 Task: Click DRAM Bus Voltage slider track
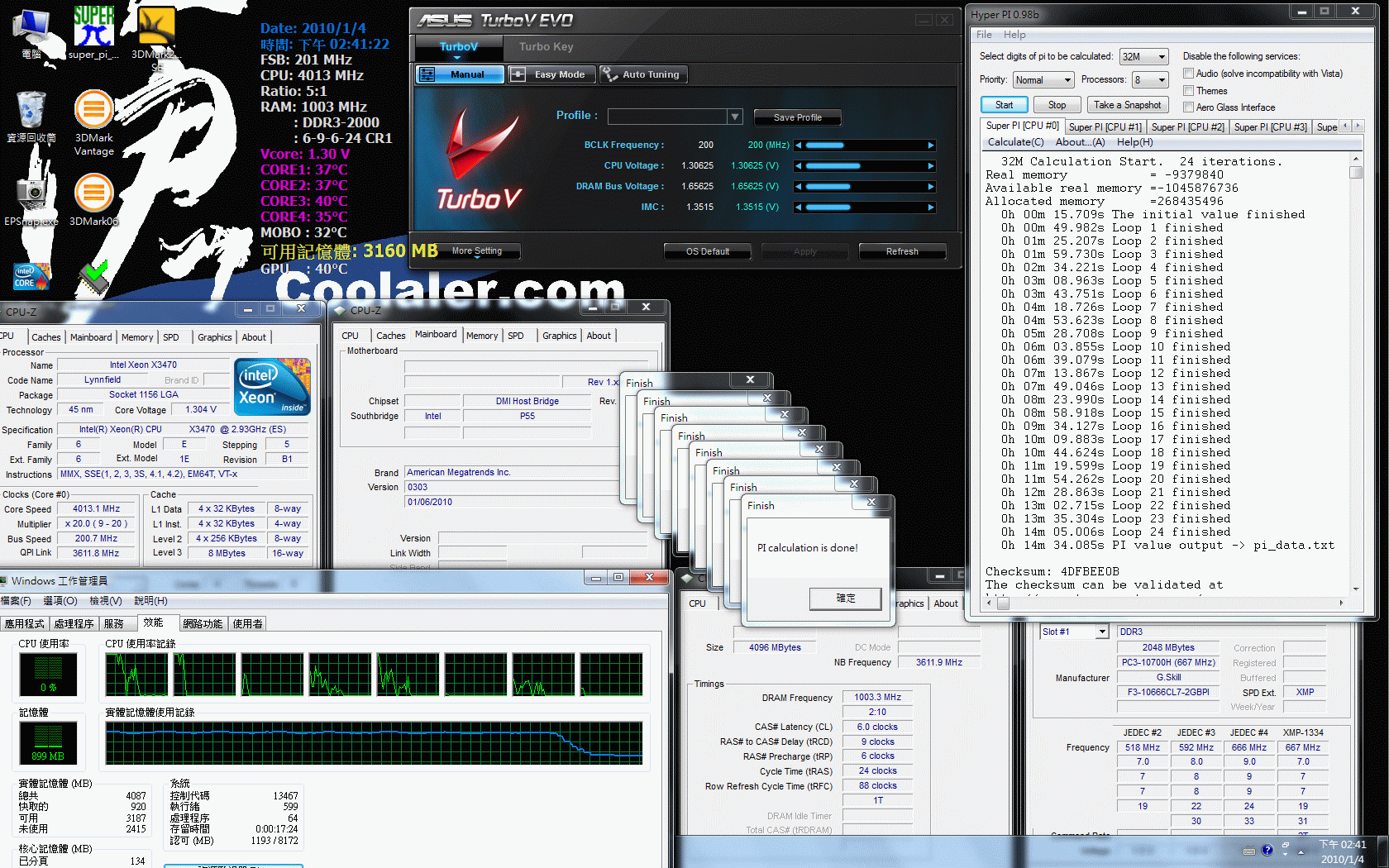pyautogui.click(x=865, y=187)
